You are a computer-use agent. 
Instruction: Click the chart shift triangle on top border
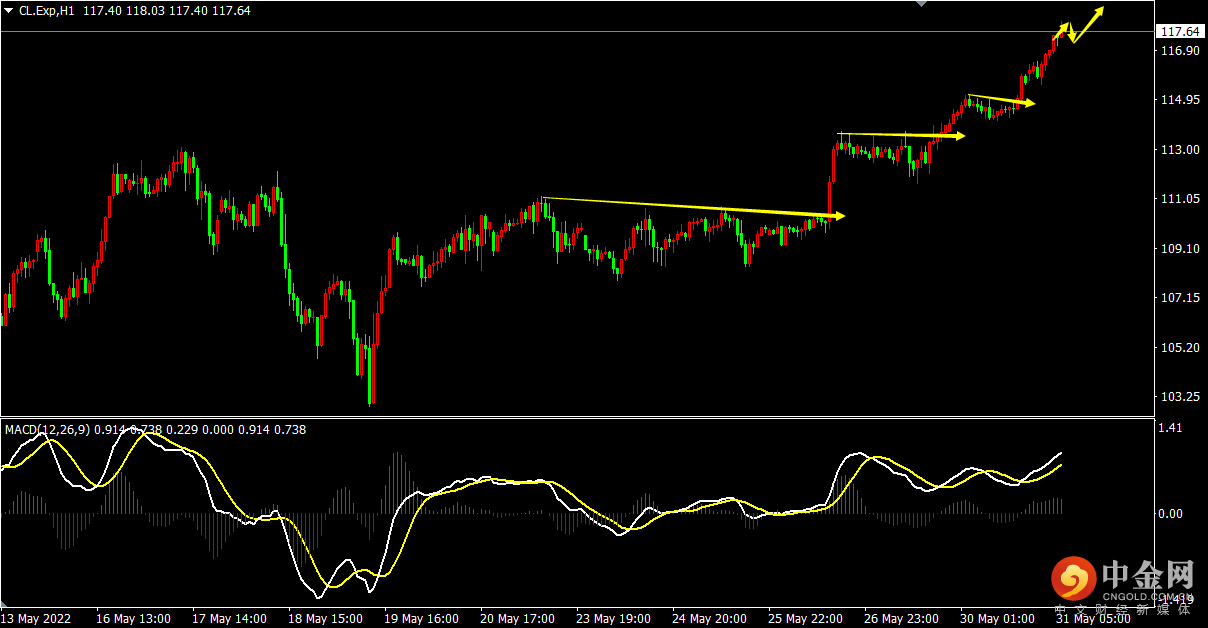[922, 5]
